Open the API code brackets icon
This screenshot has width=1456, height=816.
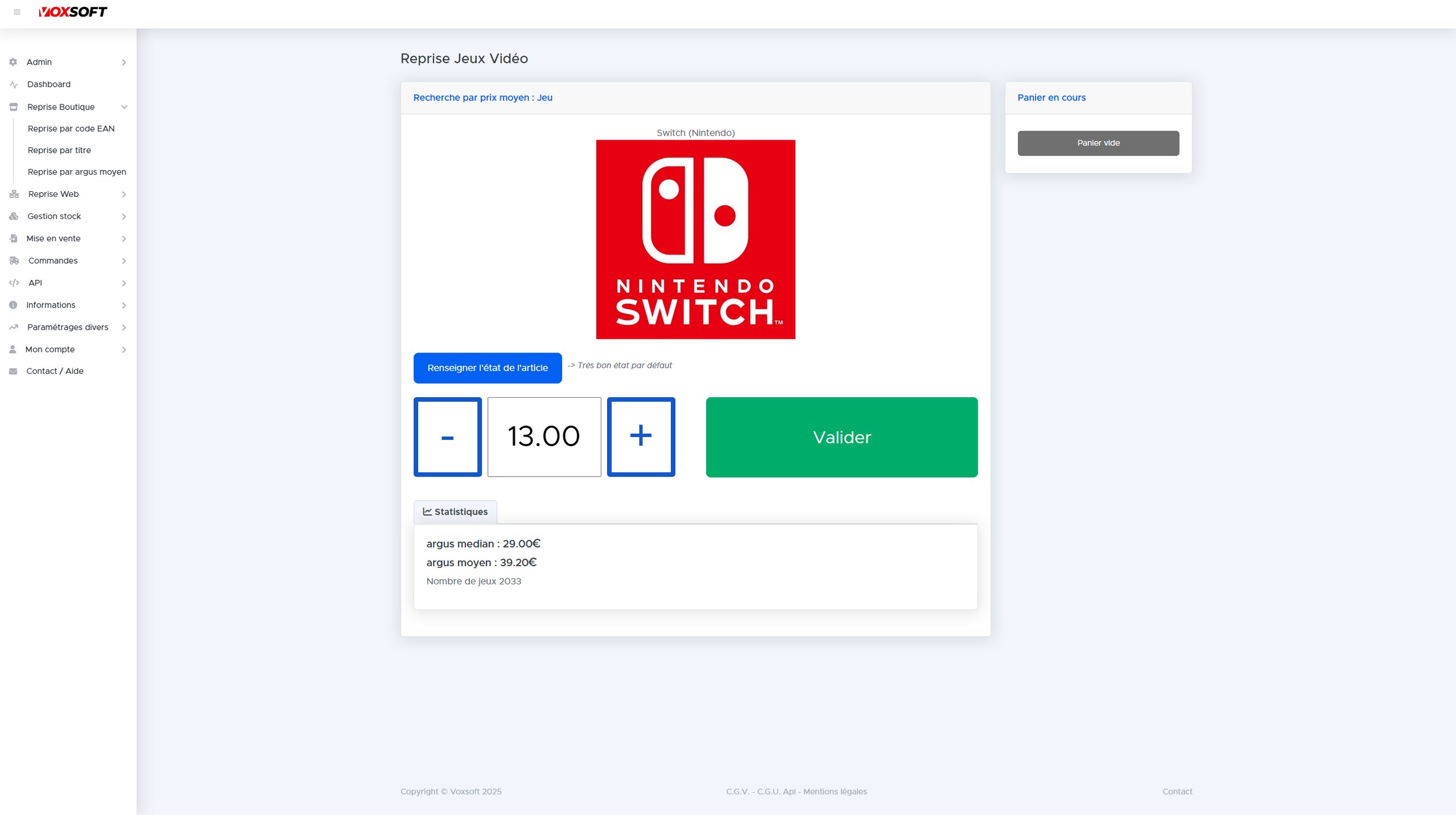tap(14, 282)
